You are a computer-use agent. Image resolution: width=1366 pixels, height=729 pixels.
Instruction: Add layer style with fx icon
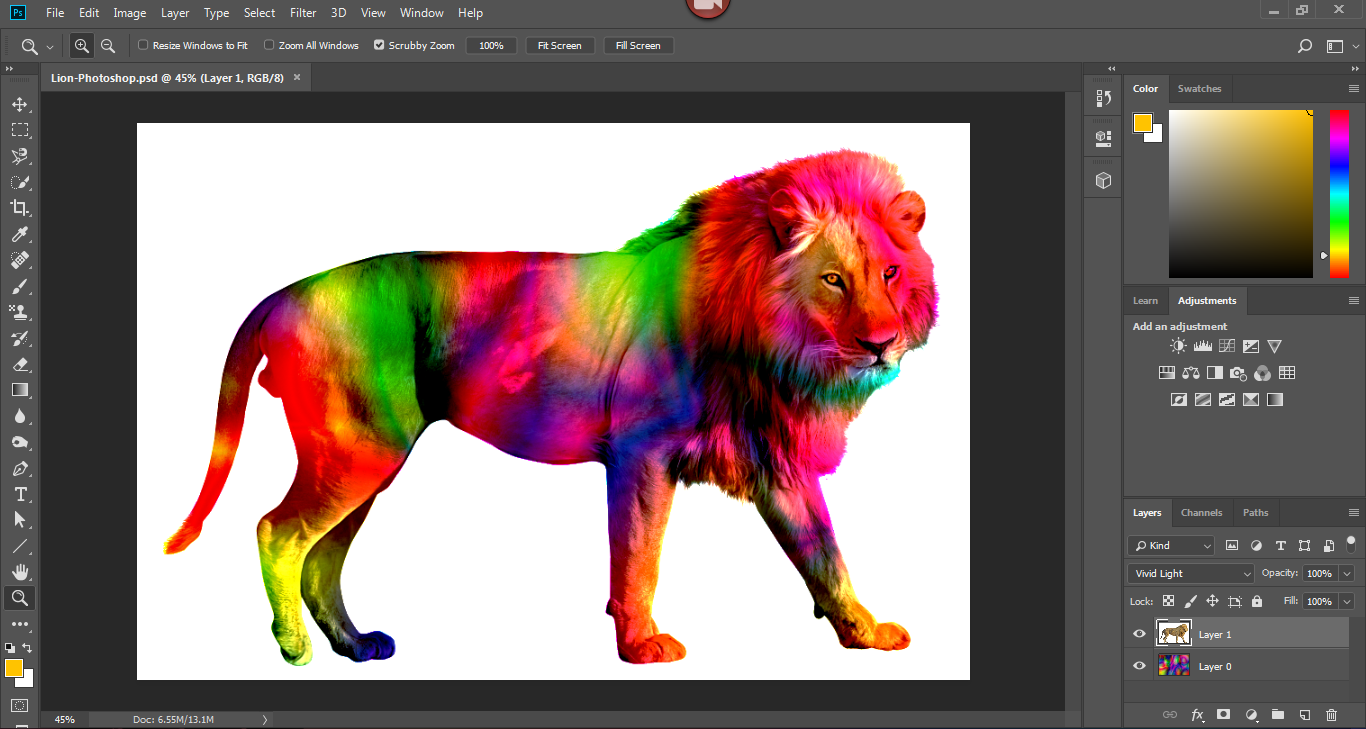1197,715
